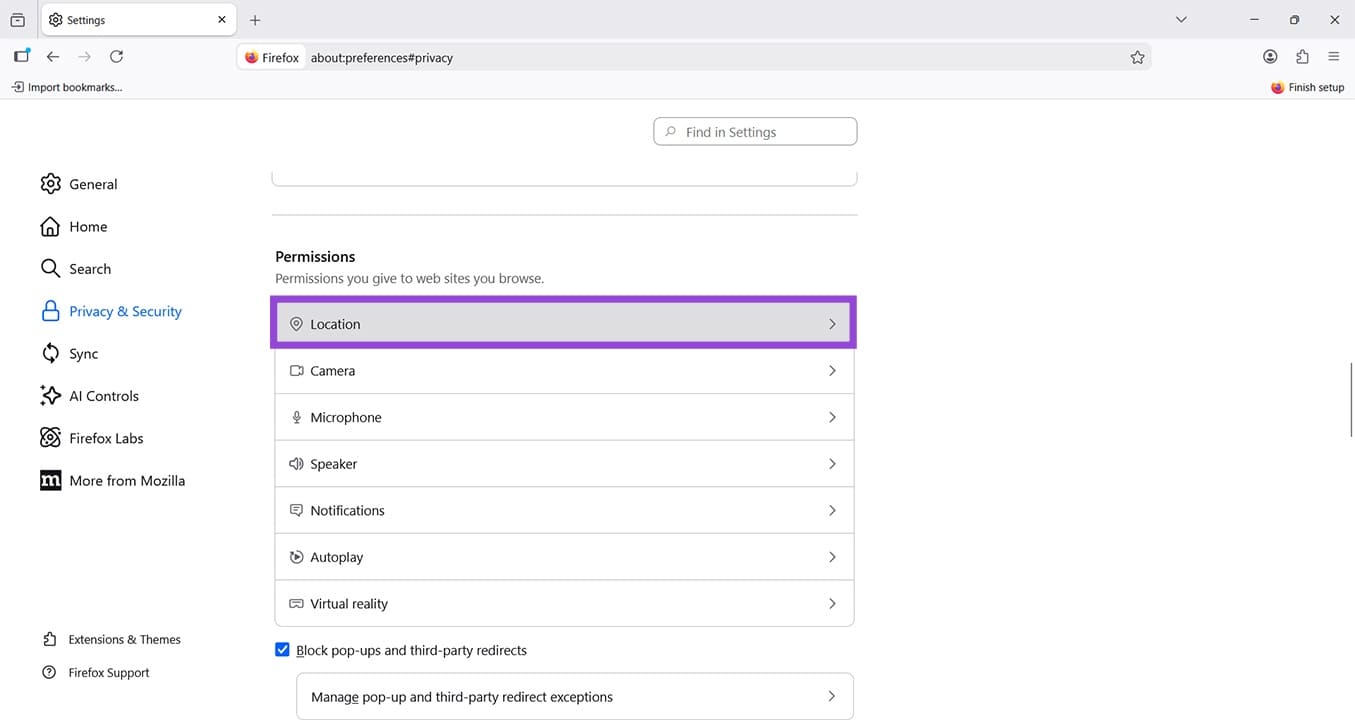Disable blocking of pop-ups and redirects
Viewport: 1355px width, 720px height.
pos(282,649)
